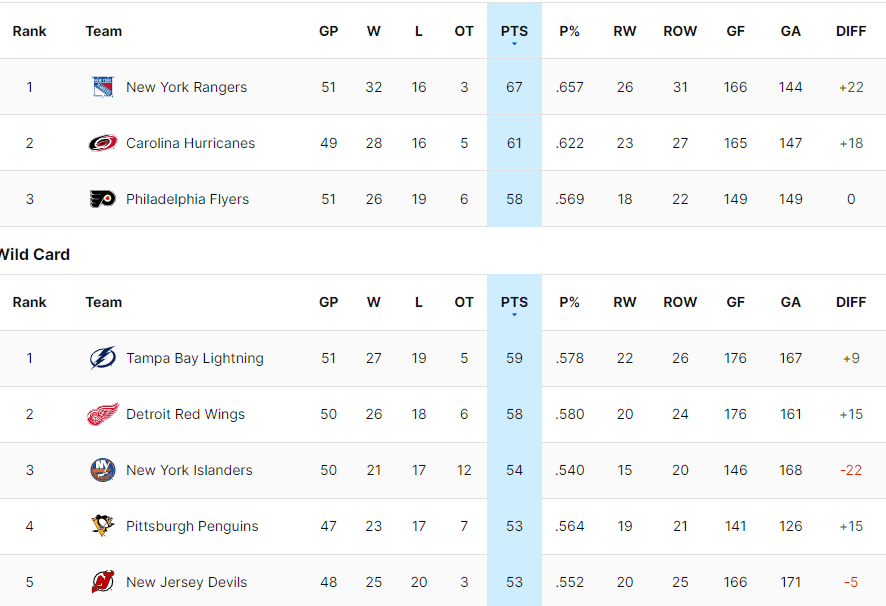Click the New Jersey Devils logo

[103, 582]
